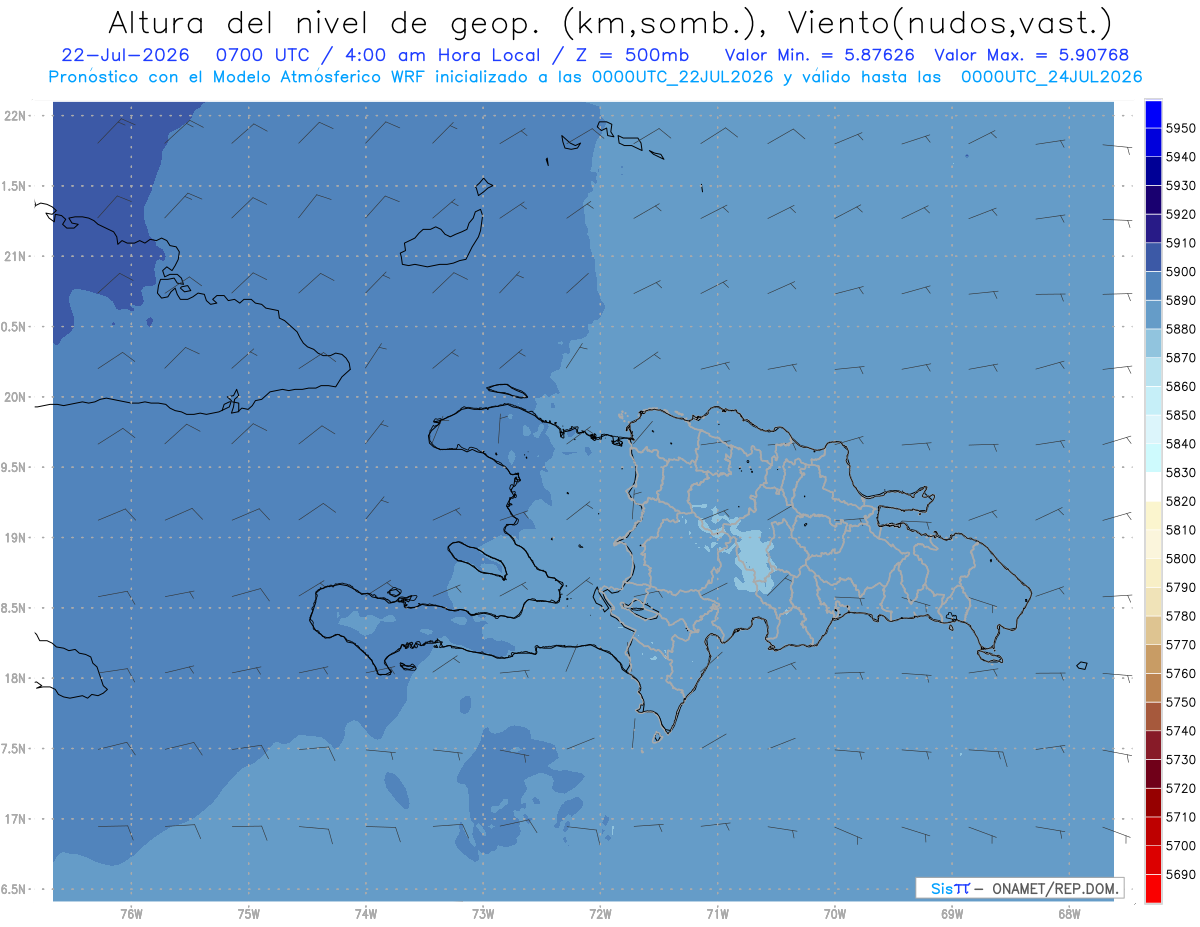Click the 18N latitude axis label
This screenshot has width=1200, height=927.
tap(14, 678)
